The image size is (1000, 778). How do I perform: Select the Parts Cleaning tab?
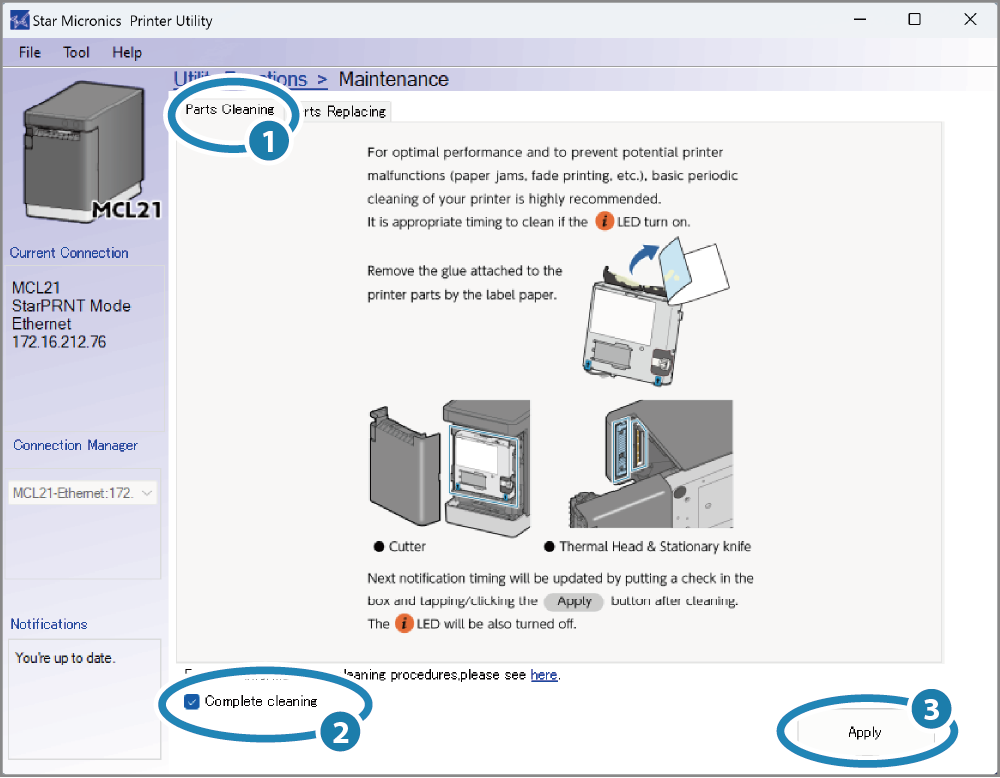(x=230, y=110)
